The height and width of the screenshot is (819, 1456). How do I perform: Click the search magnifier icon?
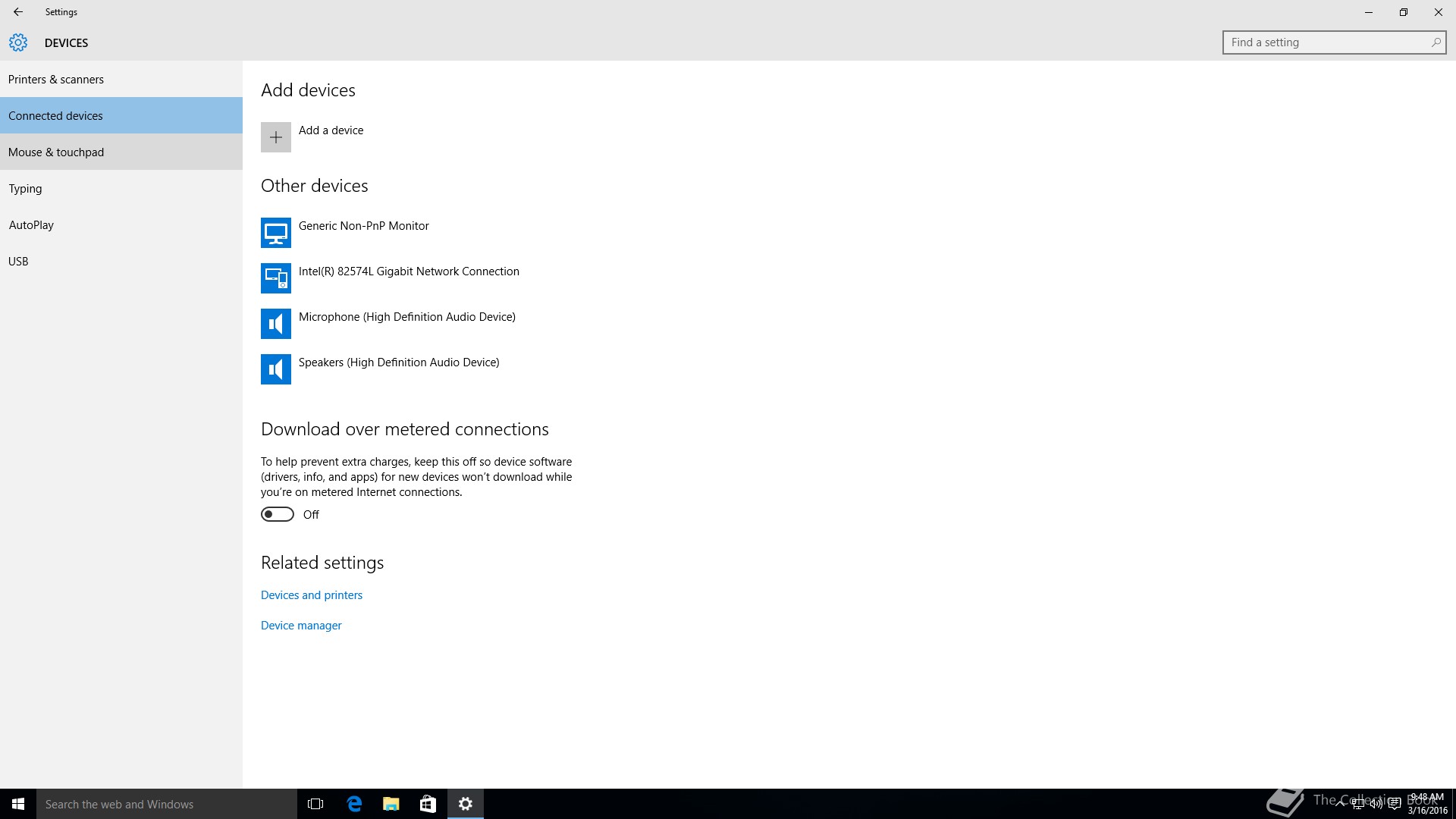click(x=1436, y=42)
